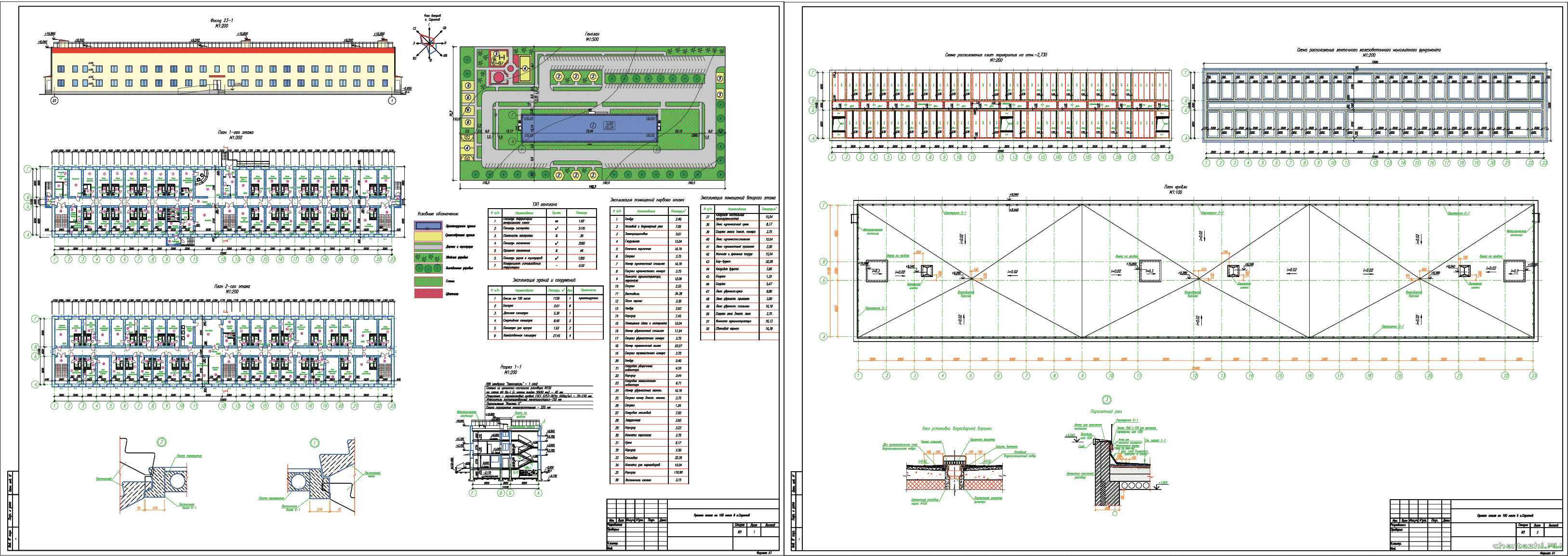The height and width of the screenshot is (556, 1568).
Task: Click the chertezhi.ru watermark logo
Action: click(x=1527, y=545)
